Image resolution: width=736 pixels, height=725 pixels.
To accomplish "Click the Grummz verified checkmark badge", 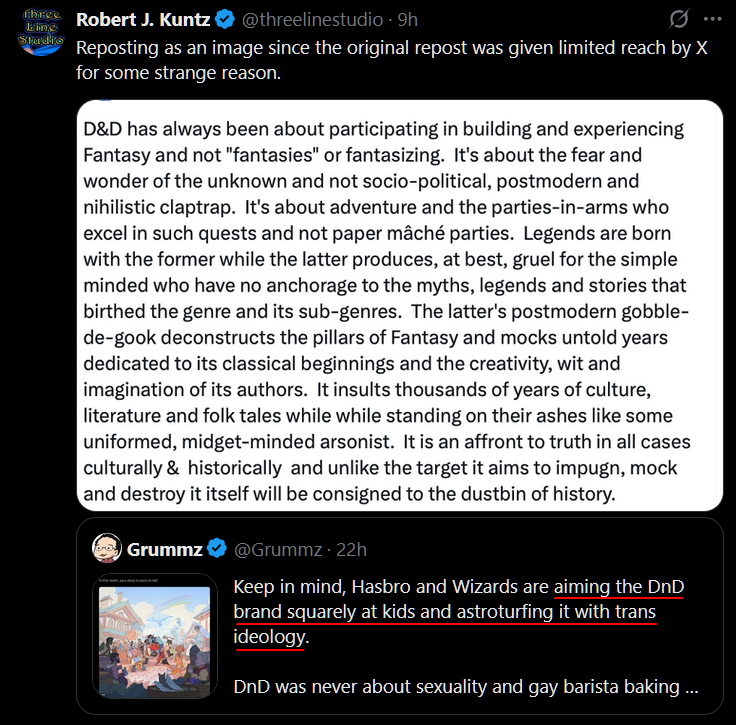I will click(x=217, y=549).
